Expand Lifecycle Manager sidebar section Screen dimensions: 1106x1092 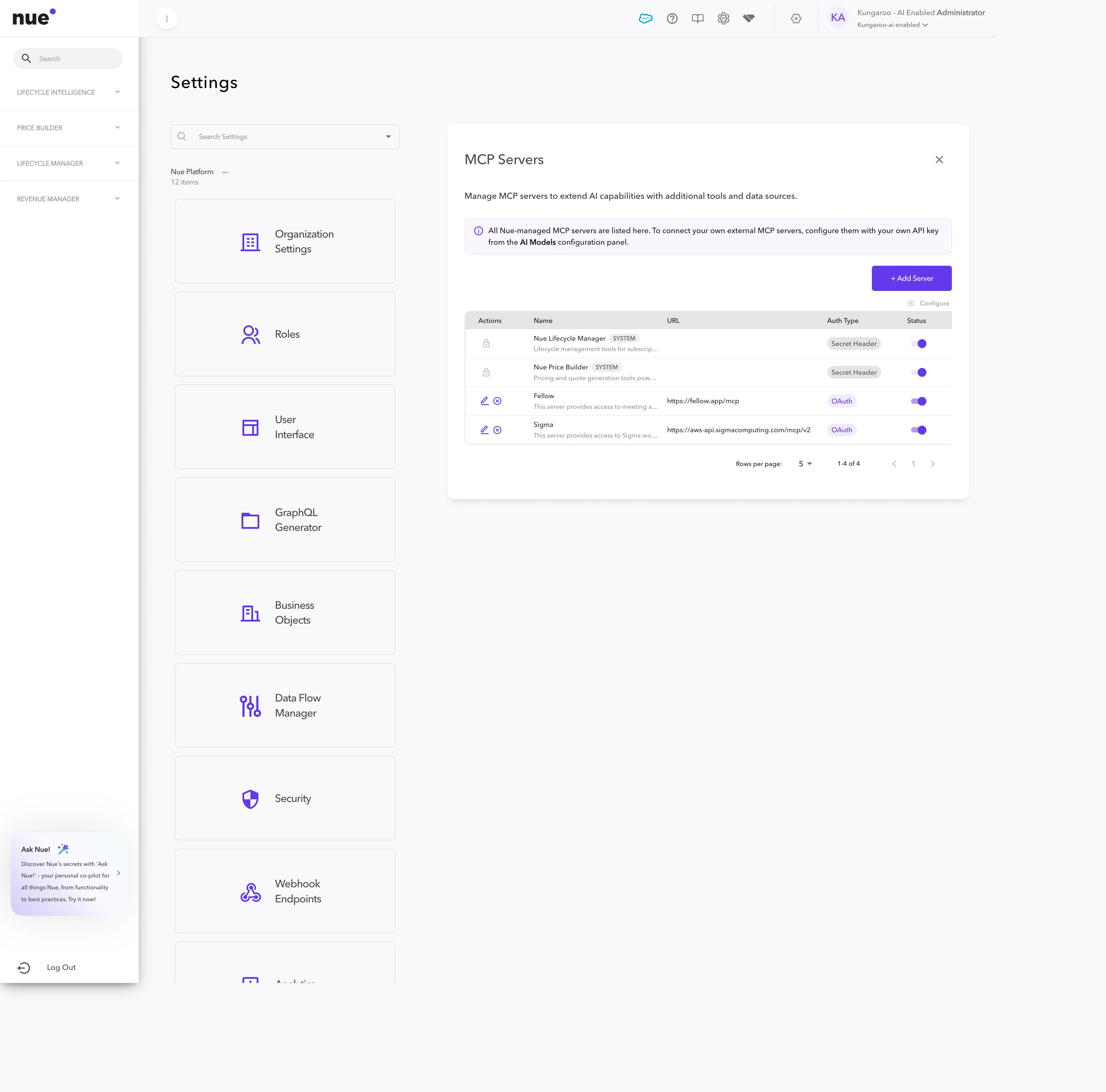(69, 163)
